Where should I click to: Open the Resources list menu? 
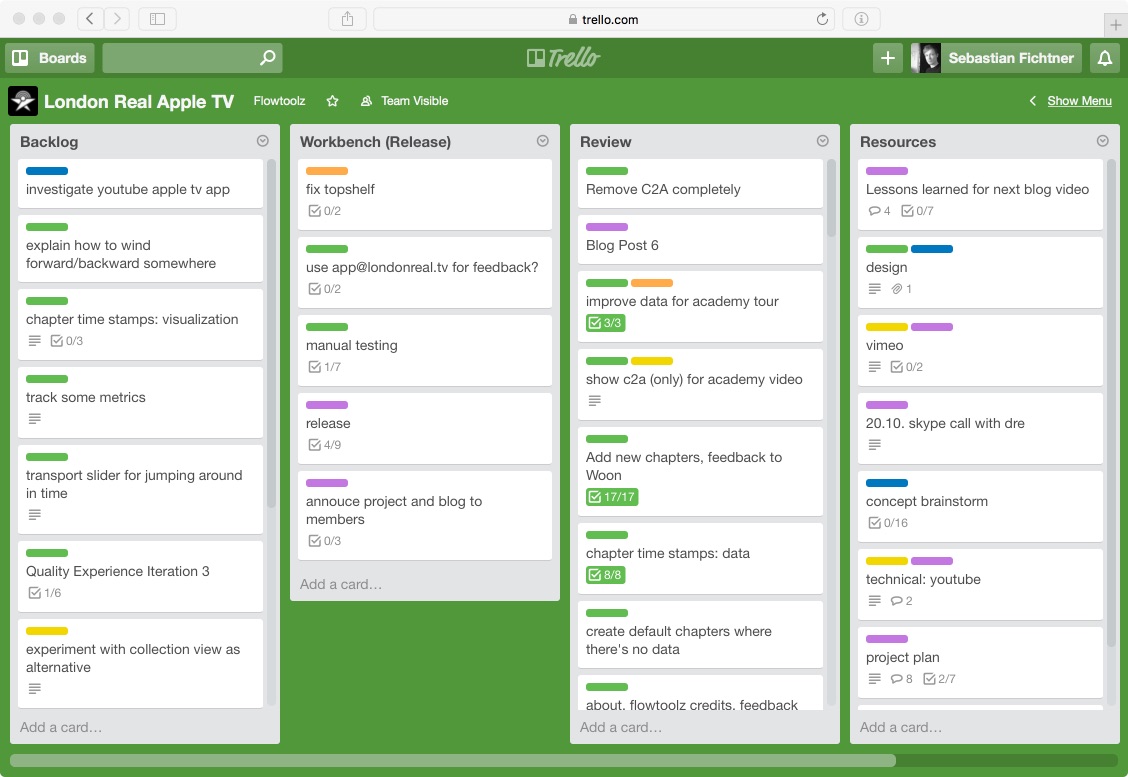click(x=1102, y=141)
